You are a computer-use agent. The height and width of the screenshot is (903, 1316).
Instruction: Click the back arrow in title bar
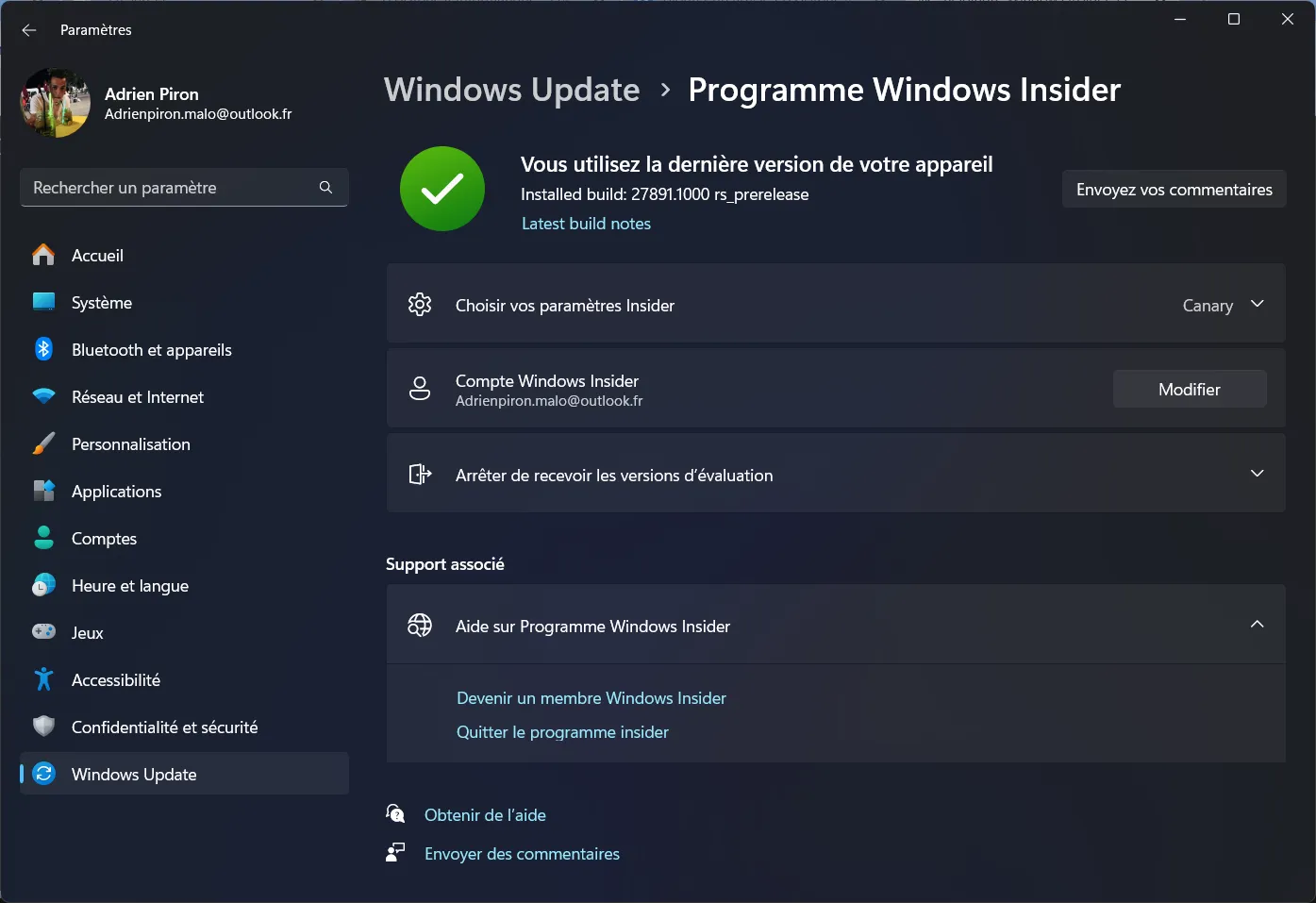29,30
